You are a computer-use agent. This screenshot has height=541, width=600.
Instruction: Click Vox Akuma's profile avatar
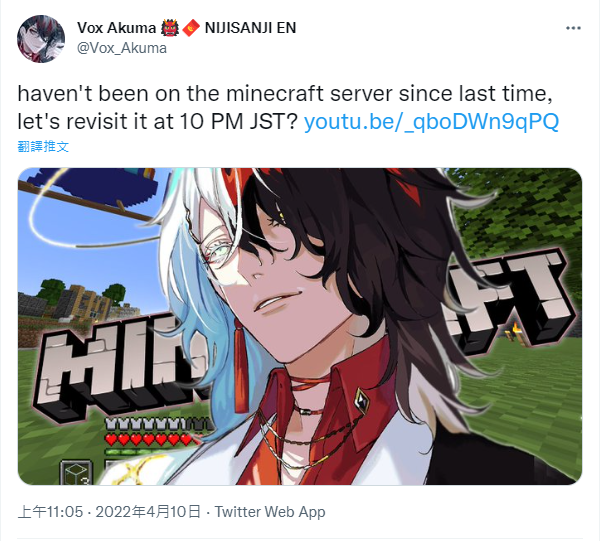coord(41,39)
